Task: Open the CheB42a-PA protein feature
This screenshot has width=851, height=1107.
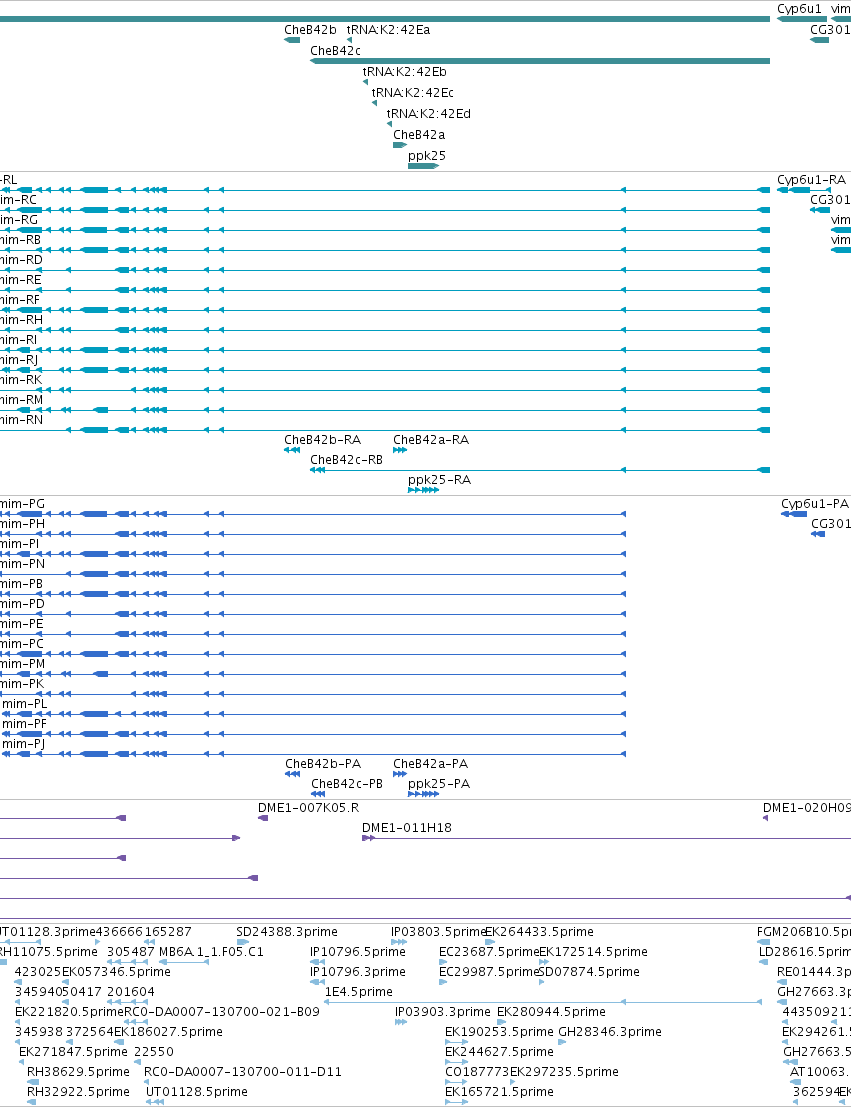Action: pos(400,774)
